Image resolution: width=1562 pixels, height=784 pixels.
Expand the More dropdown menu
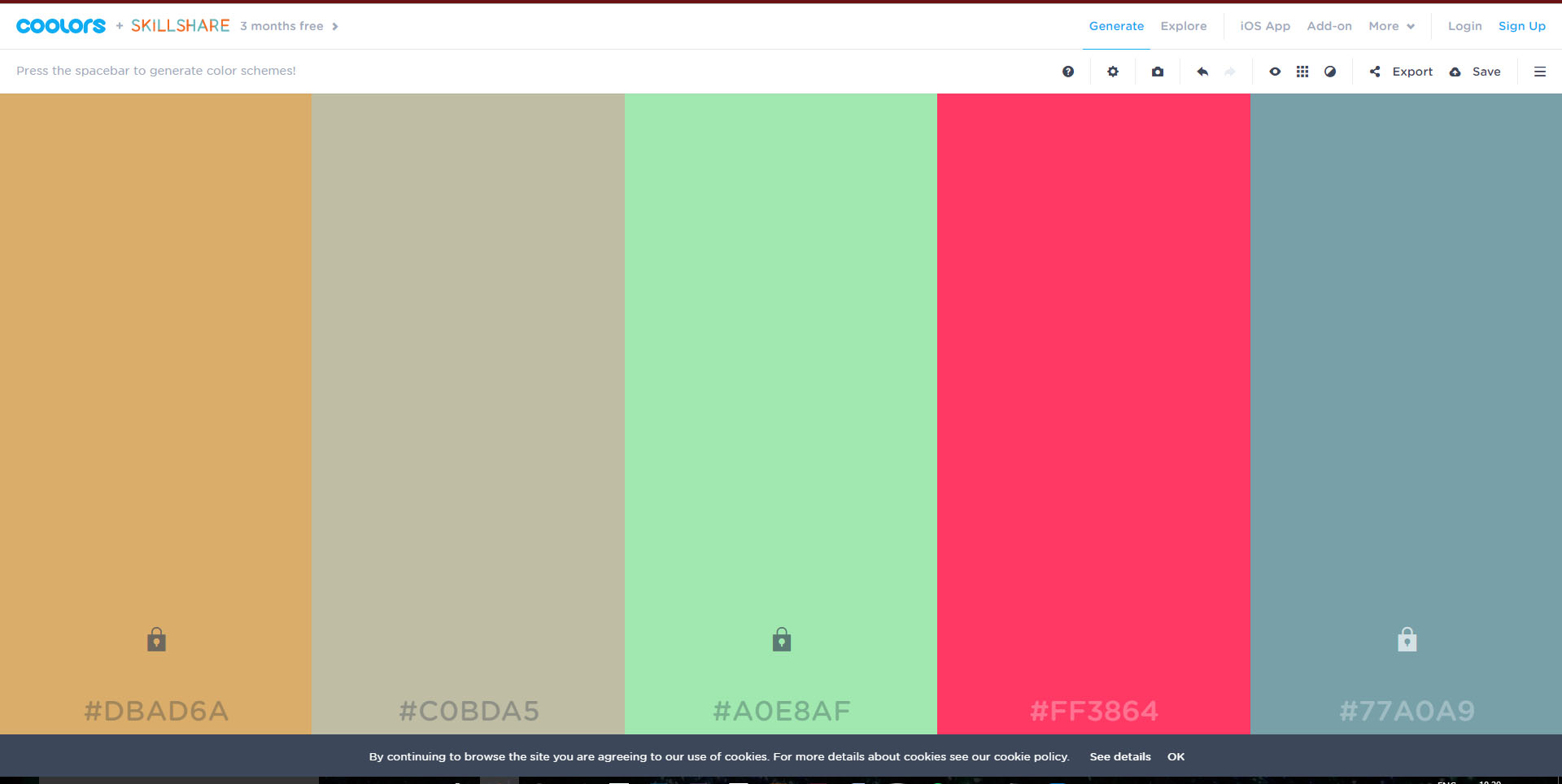click(x=1391, y=26)
